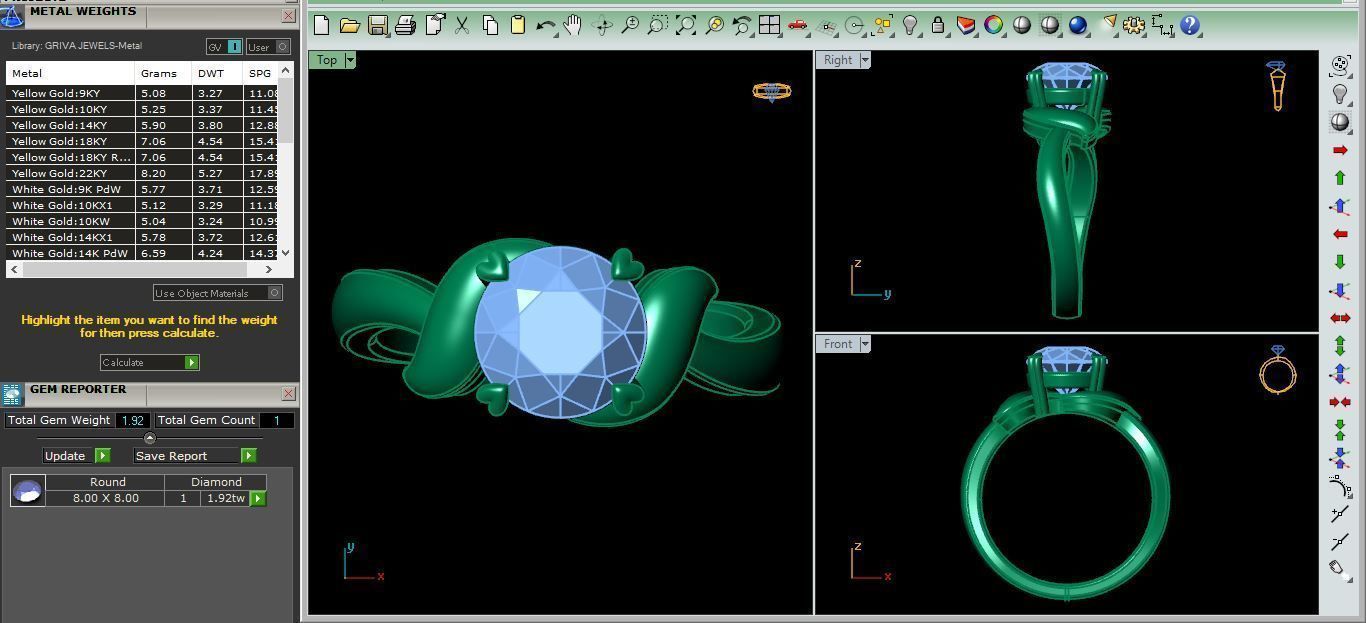Click the Total Gem Count field
Screen dimensions: 1366x623
coord(277,420)
